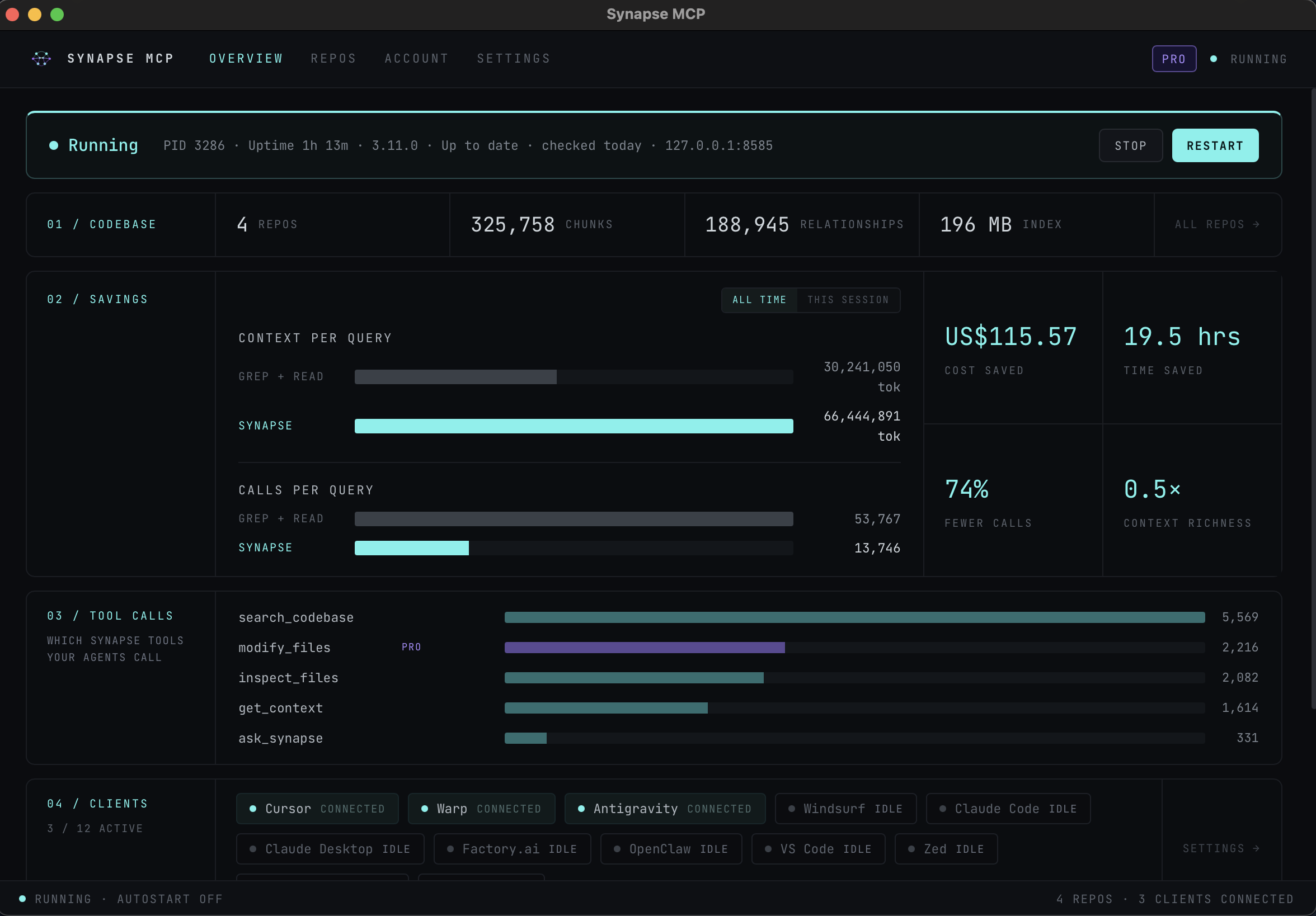
Task: Restart the server with the RESTART button
Action: pyautogui.click(x=1215, y=145)
